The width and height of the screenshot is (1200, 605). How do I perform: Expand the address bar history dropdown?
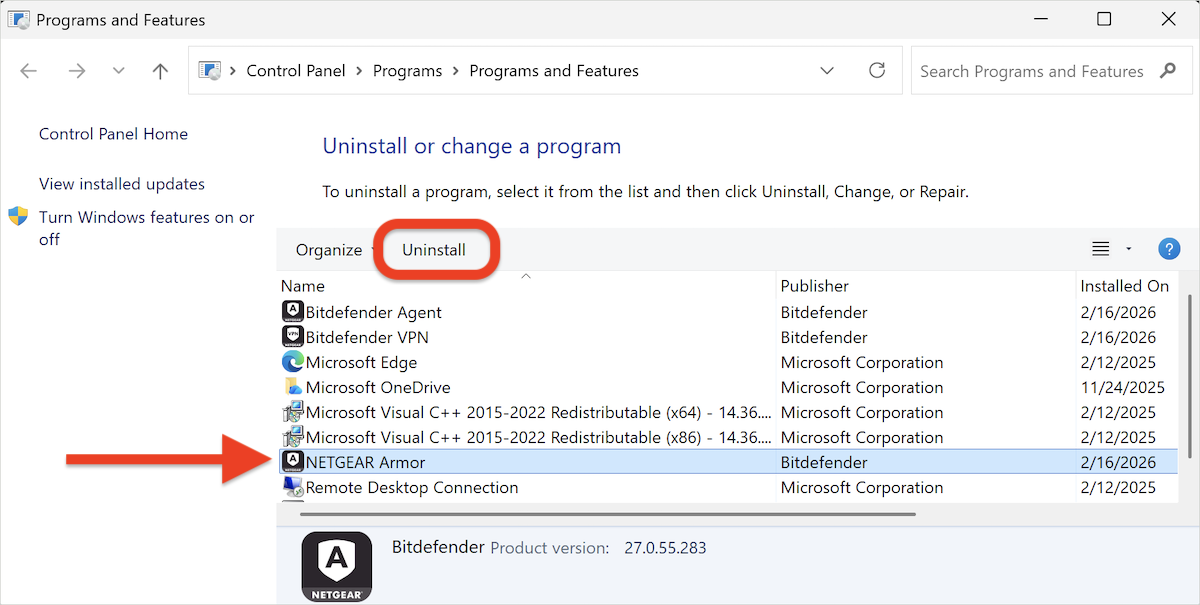pyautogui.click(x=827, y=70)
